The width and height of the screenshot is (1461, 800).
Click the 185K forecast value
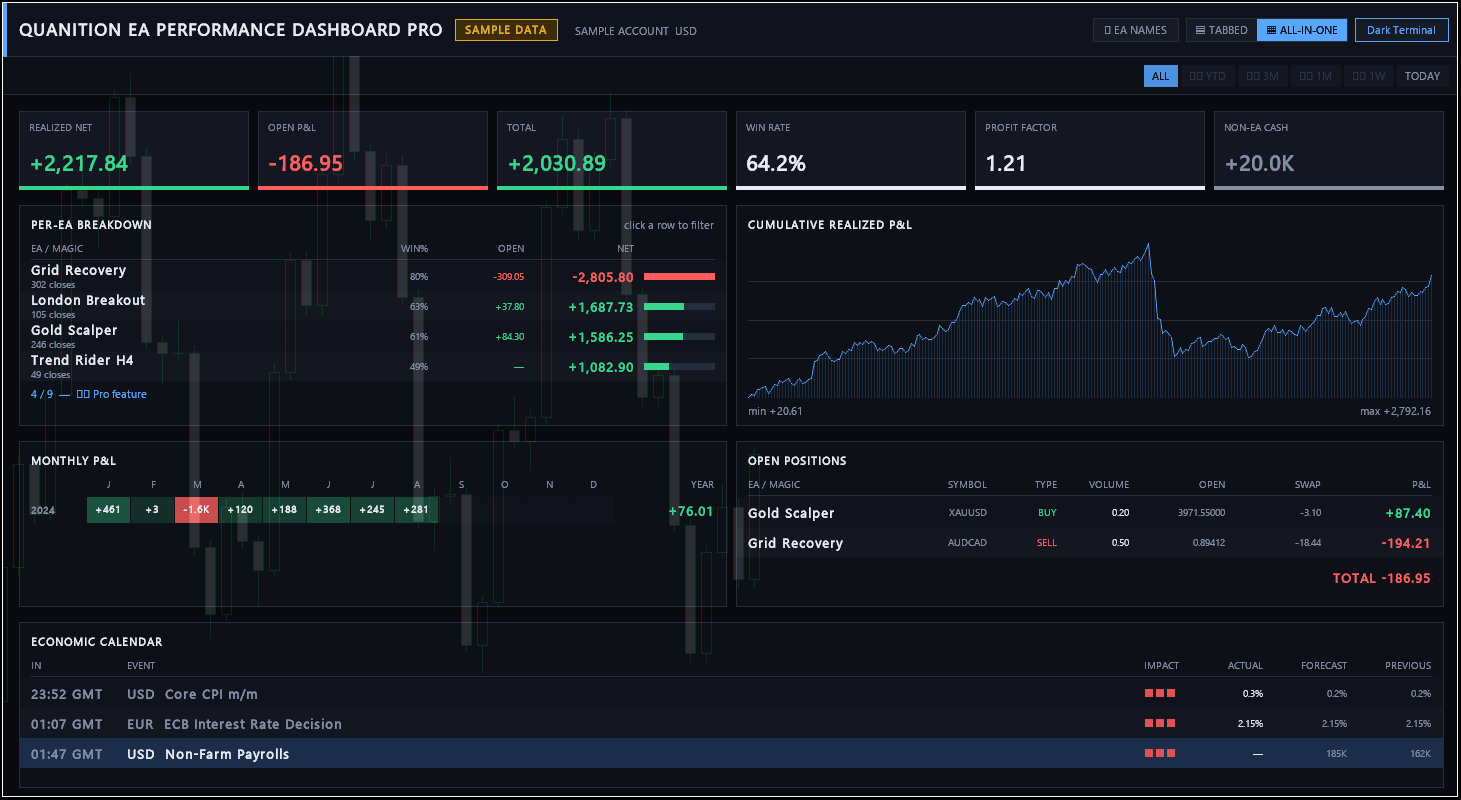1336,754
